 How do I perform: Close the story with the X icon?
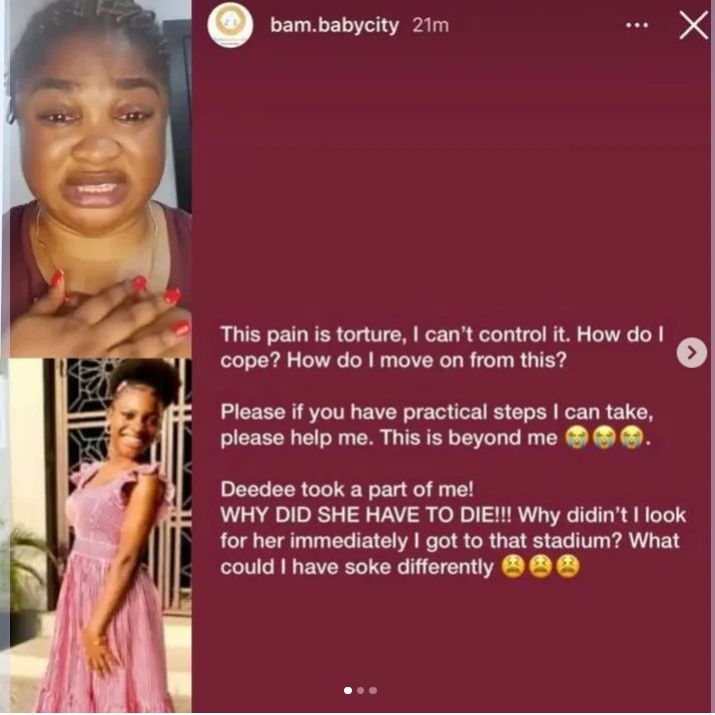[694, 26]
